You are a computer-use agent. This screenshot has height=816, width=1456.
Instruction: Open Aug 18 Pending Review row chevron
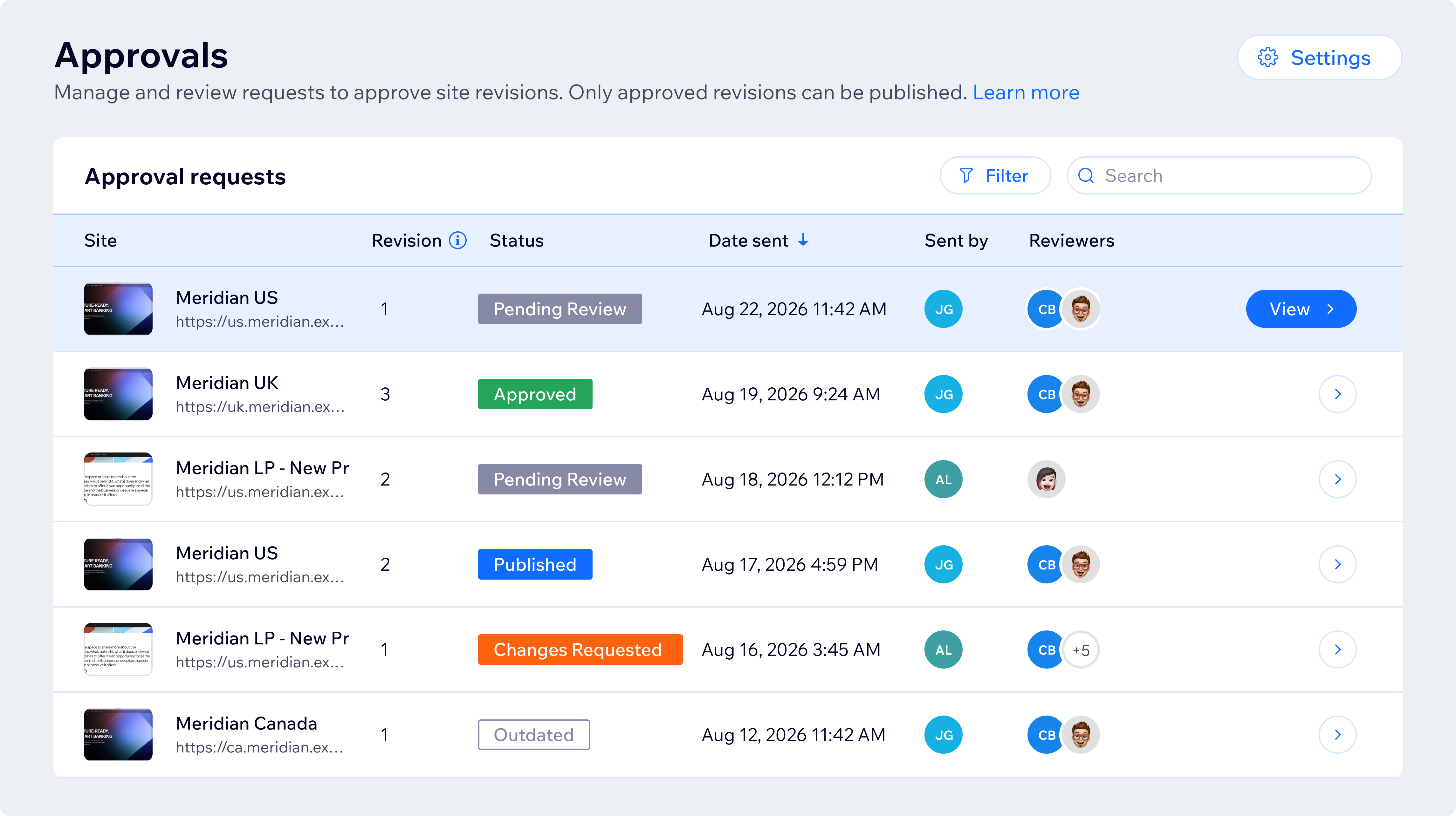click(1337, 479)
